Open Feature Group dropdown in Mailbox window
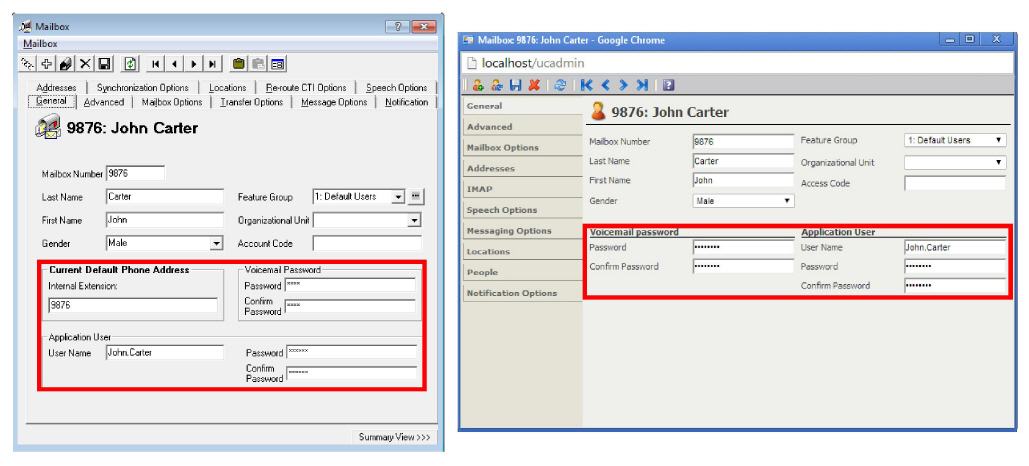 click(397, 197)
